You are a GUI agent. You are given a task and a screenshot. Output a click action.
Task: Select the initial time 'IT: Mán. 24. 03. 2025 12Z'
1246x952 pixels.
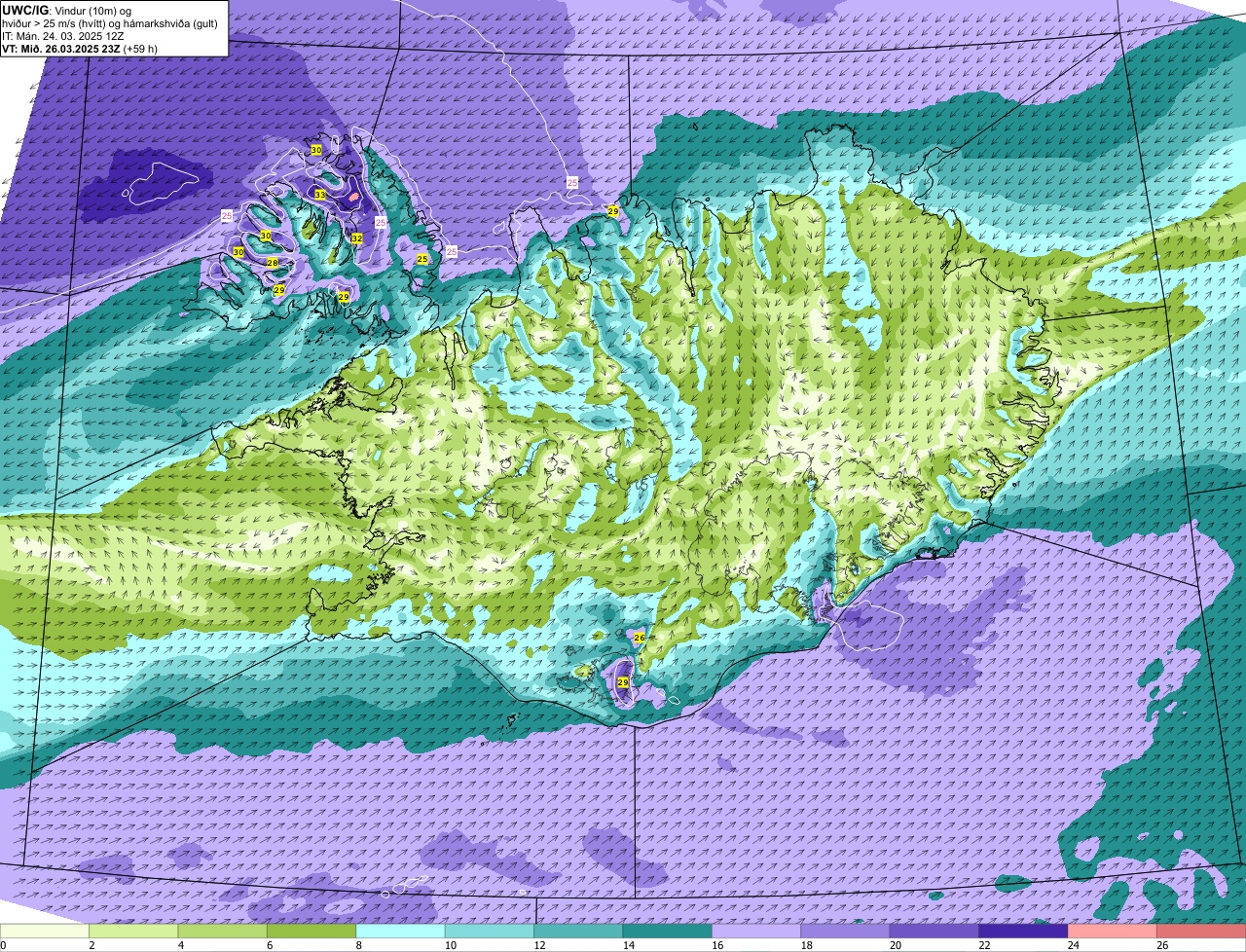[63, 35]
